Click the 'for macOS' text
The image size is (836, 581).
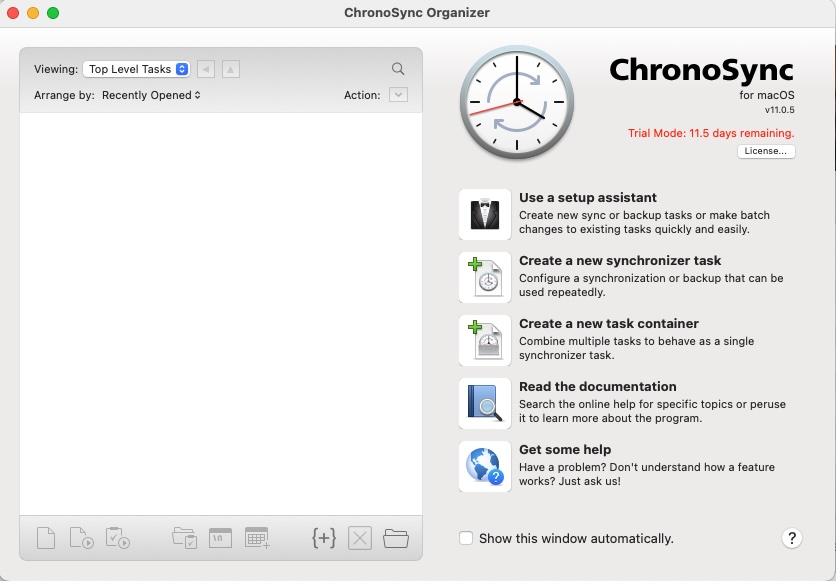pos(767,95)
